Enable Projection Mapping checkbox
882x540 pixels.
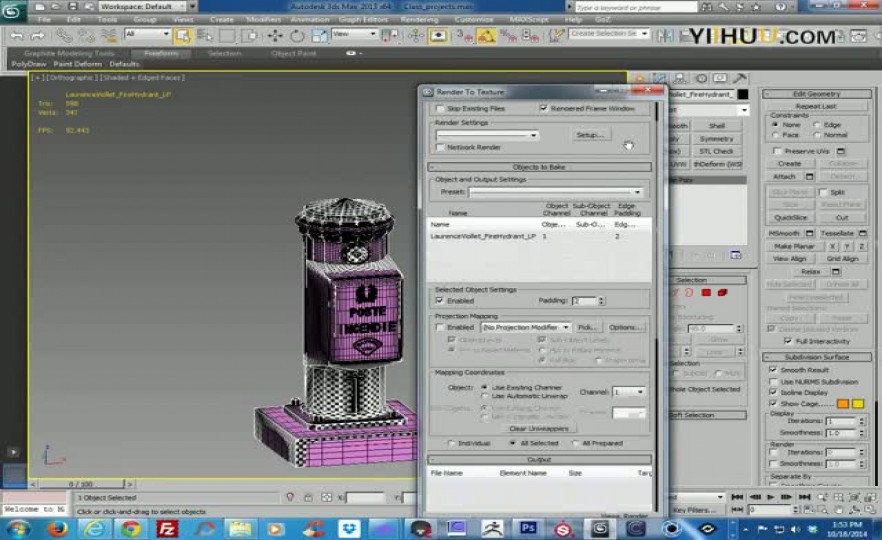pyautogui.click(x=440, y=327)
